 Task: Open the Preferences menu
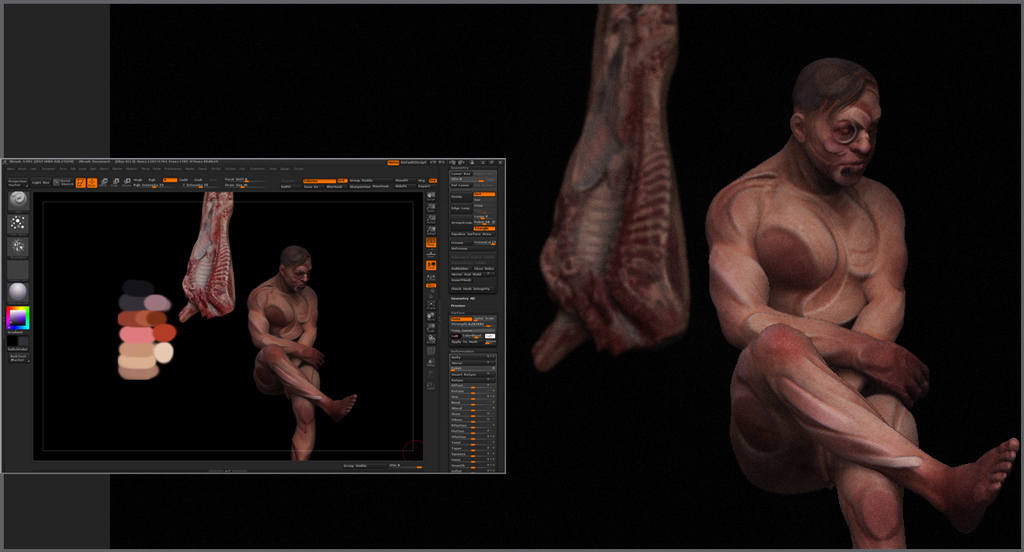[172, 169]
